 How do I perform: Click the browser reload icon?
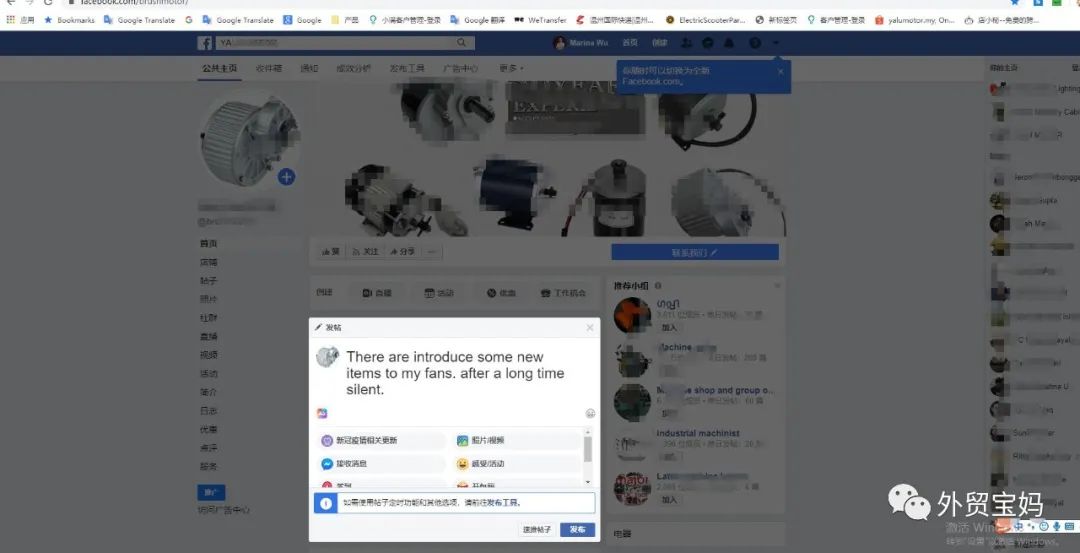(48, 2)
